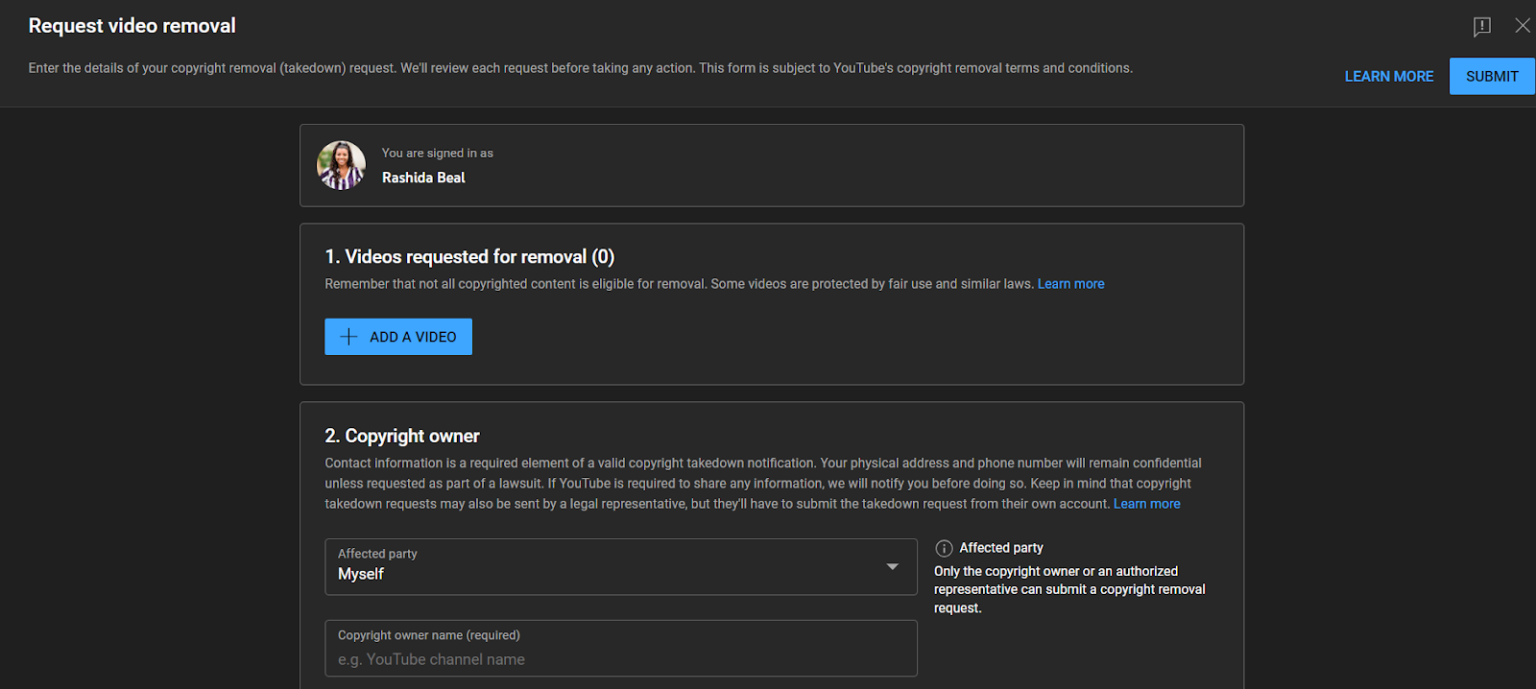
Task: Expand the Affected party dropdown
Action: click(x=620, y=566)
